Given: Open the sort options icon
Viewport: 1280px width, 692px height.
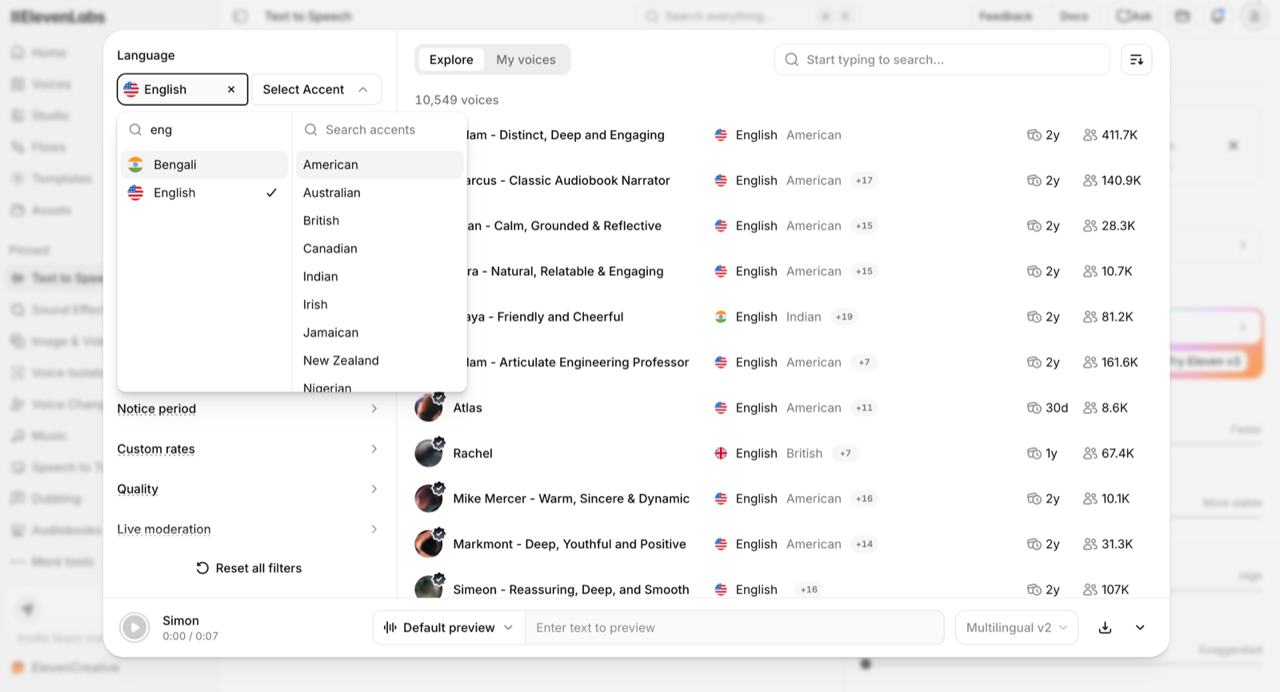Looking at the screenshot, I should coord(1136,59).
